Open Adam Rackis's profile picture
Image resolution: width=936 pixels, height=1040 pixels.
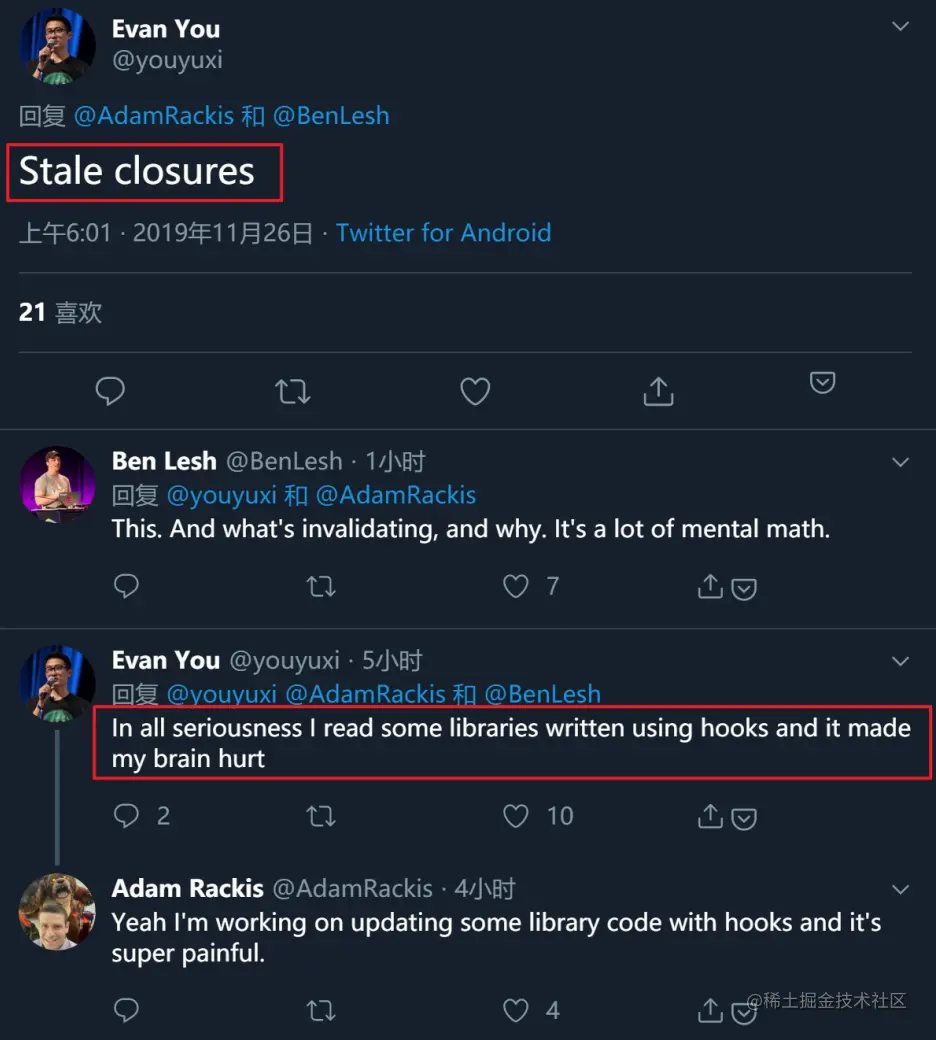coord(58,913)
